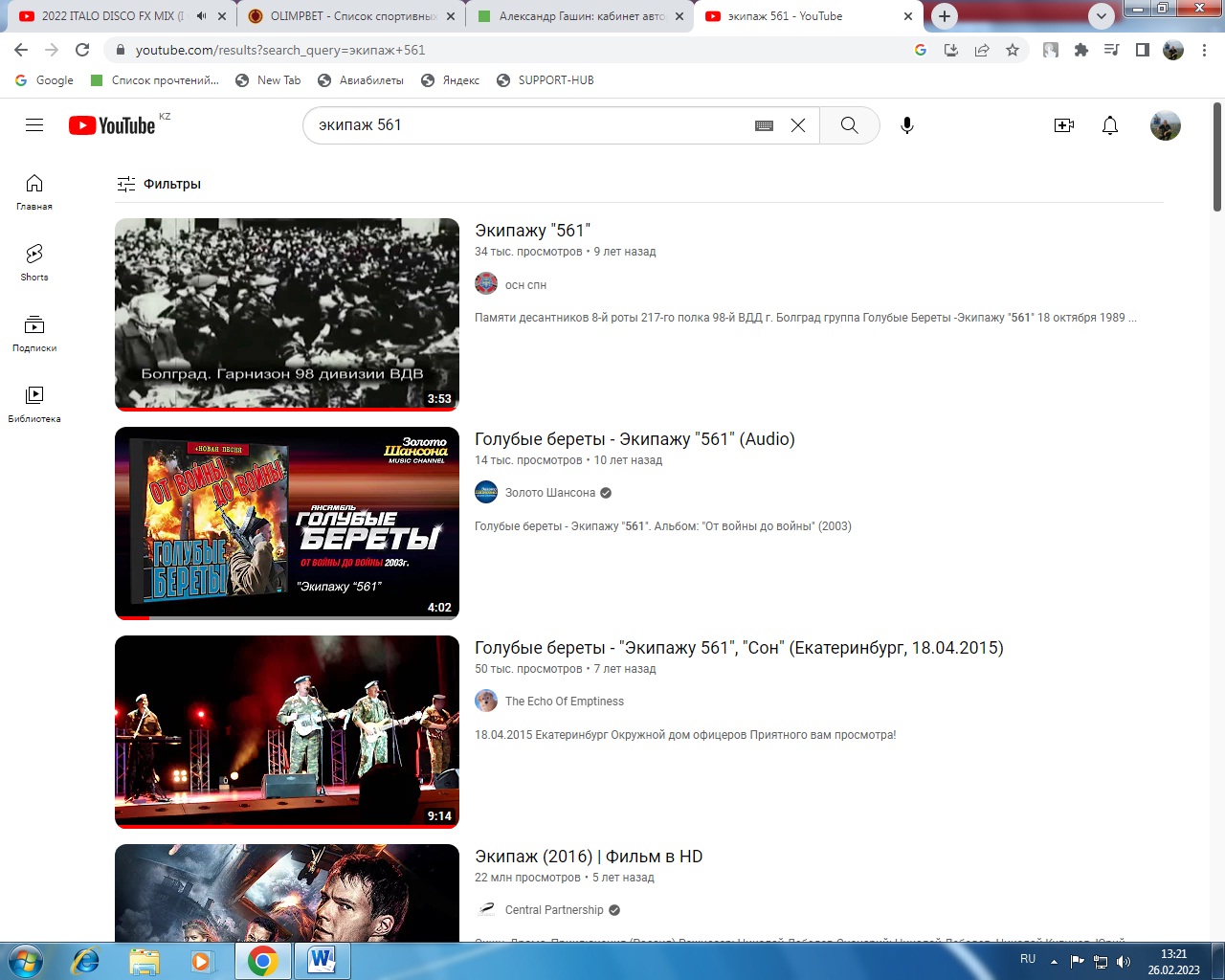Open Экипаж (2016) | Фильм в HD title
Viewport: 1225px width, 980px height.
pyautogui.click(x=589, y=857)
